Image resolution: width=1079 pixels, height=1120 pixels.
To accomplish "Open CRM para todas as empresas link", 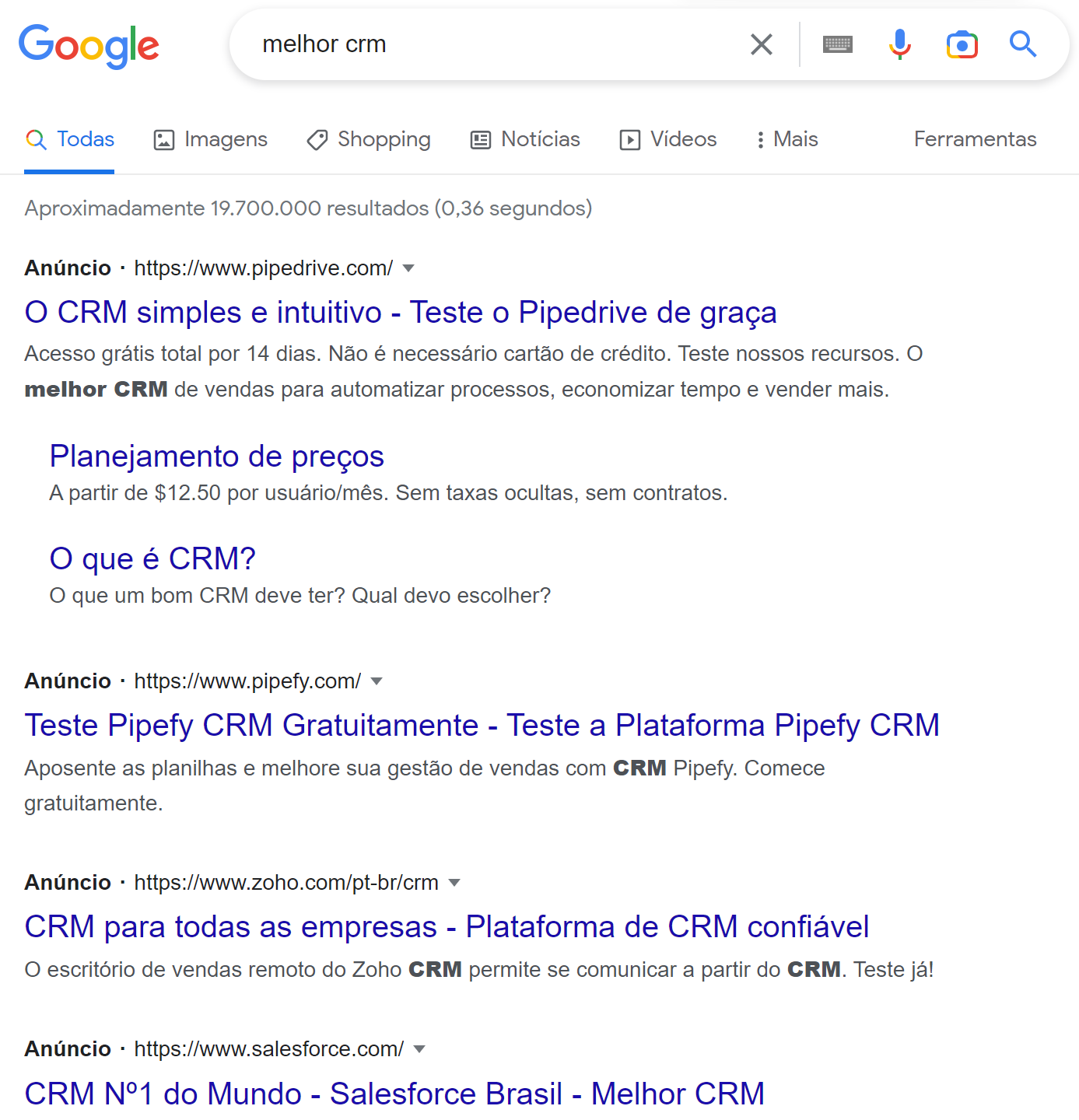I will tap(447, 926).
